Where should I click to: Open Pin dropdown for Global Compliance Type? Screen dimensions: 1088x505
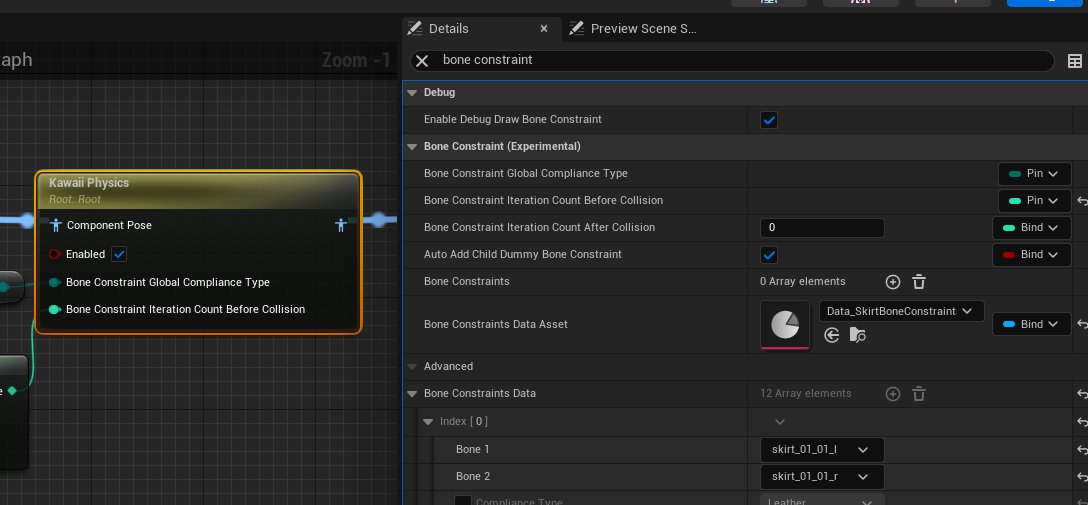coord(1034,173)
